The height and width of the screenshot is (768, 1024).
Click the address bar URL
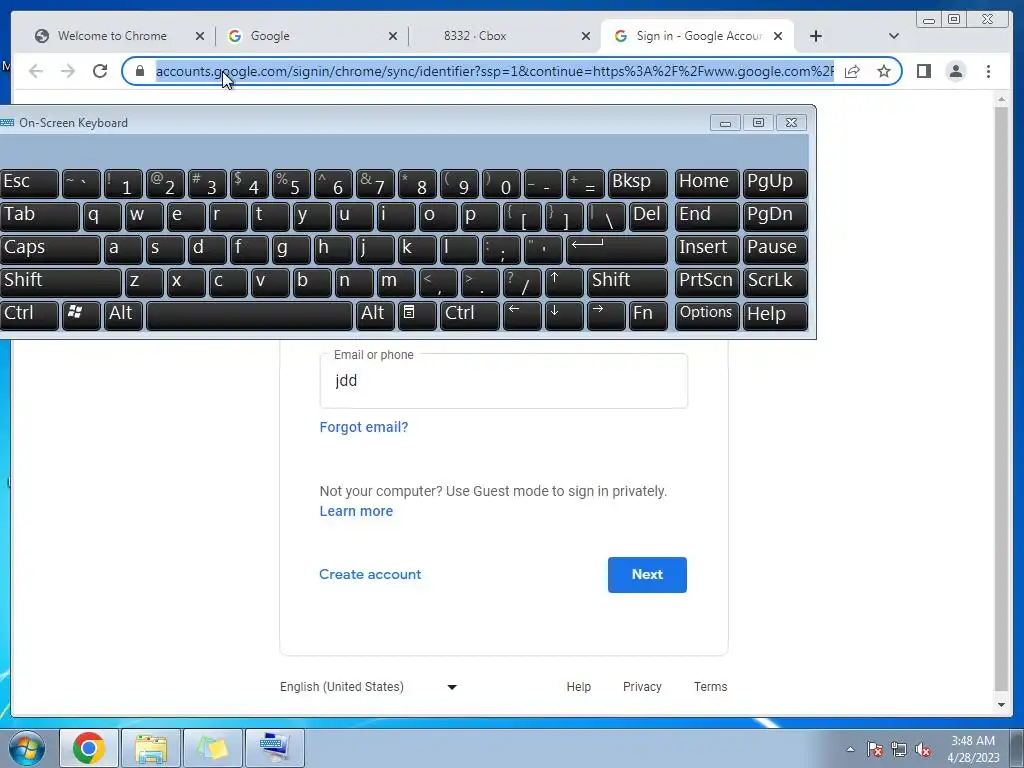[x=494, y=71]
